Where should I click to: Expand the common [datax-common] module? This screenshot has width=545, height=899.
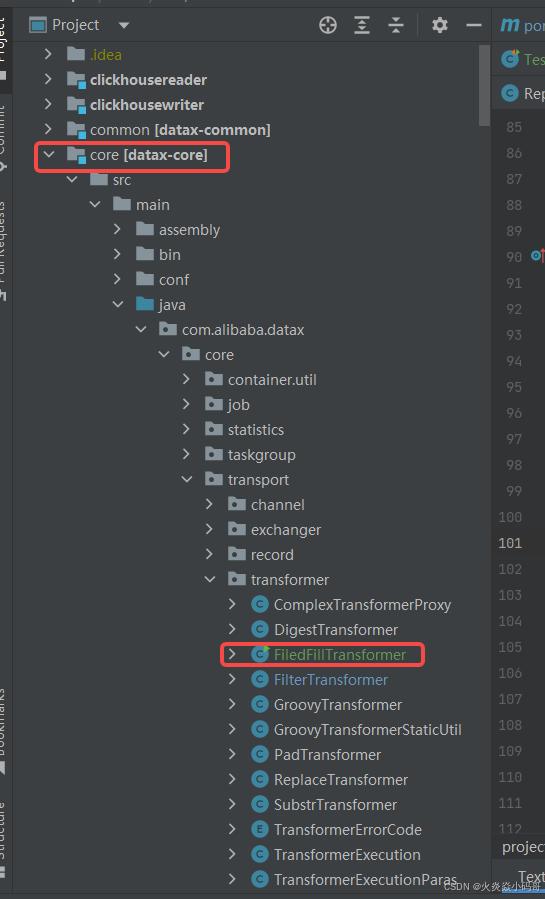tap(48, 130)
